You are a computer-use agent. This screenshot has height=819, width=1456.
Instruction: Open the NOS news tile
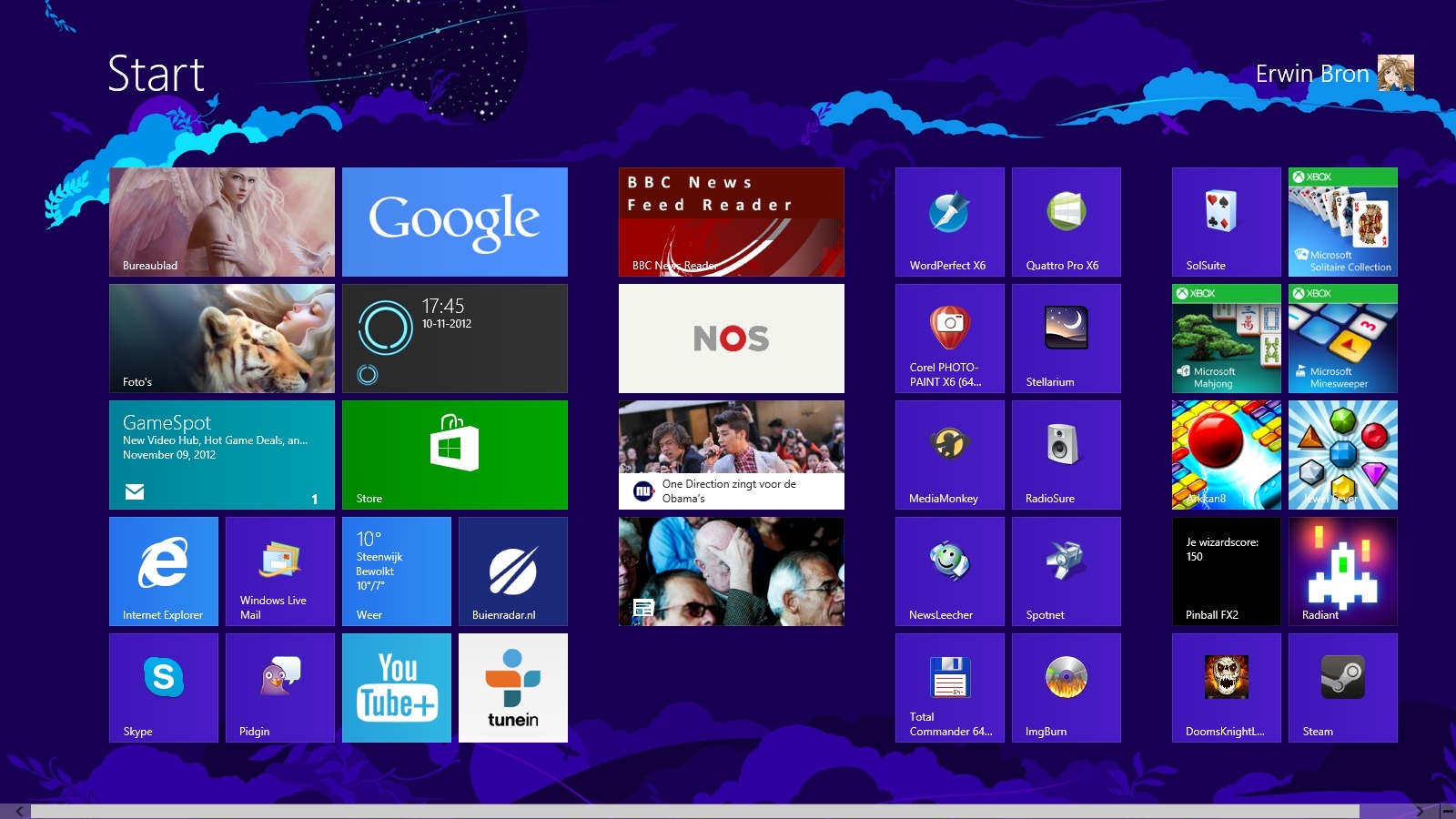point(732,339)
